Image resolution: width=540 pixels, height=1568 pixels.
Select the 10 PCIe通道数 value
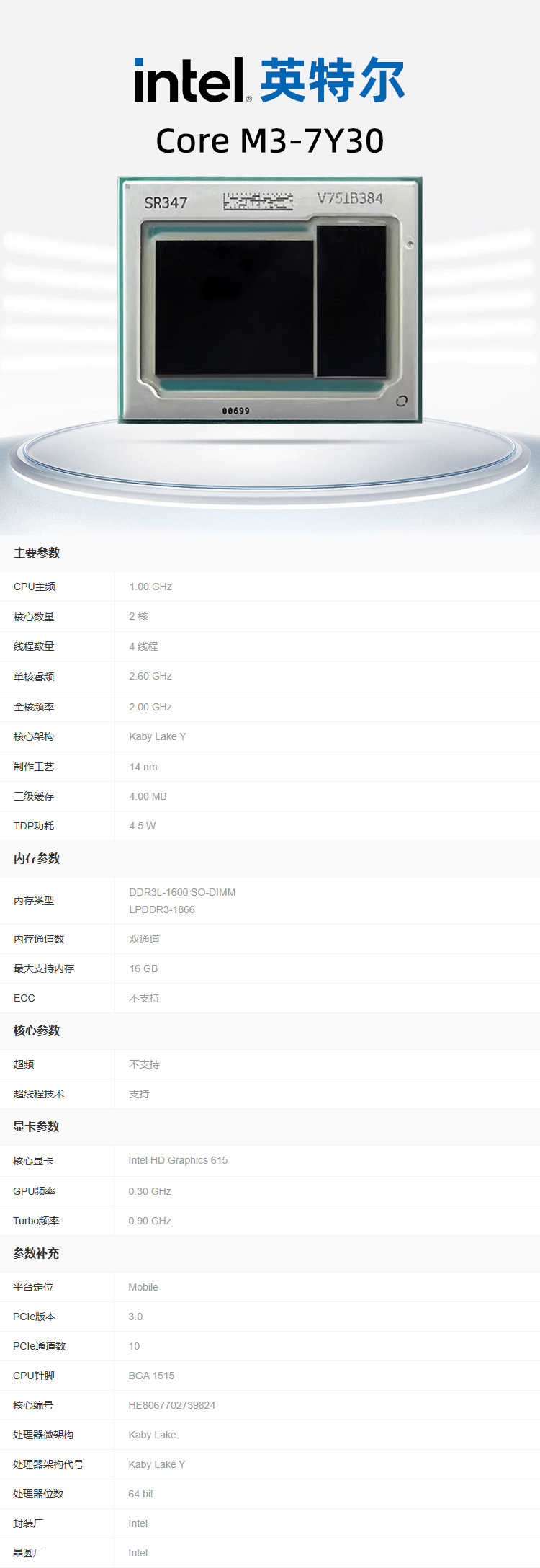(134, 1346)
